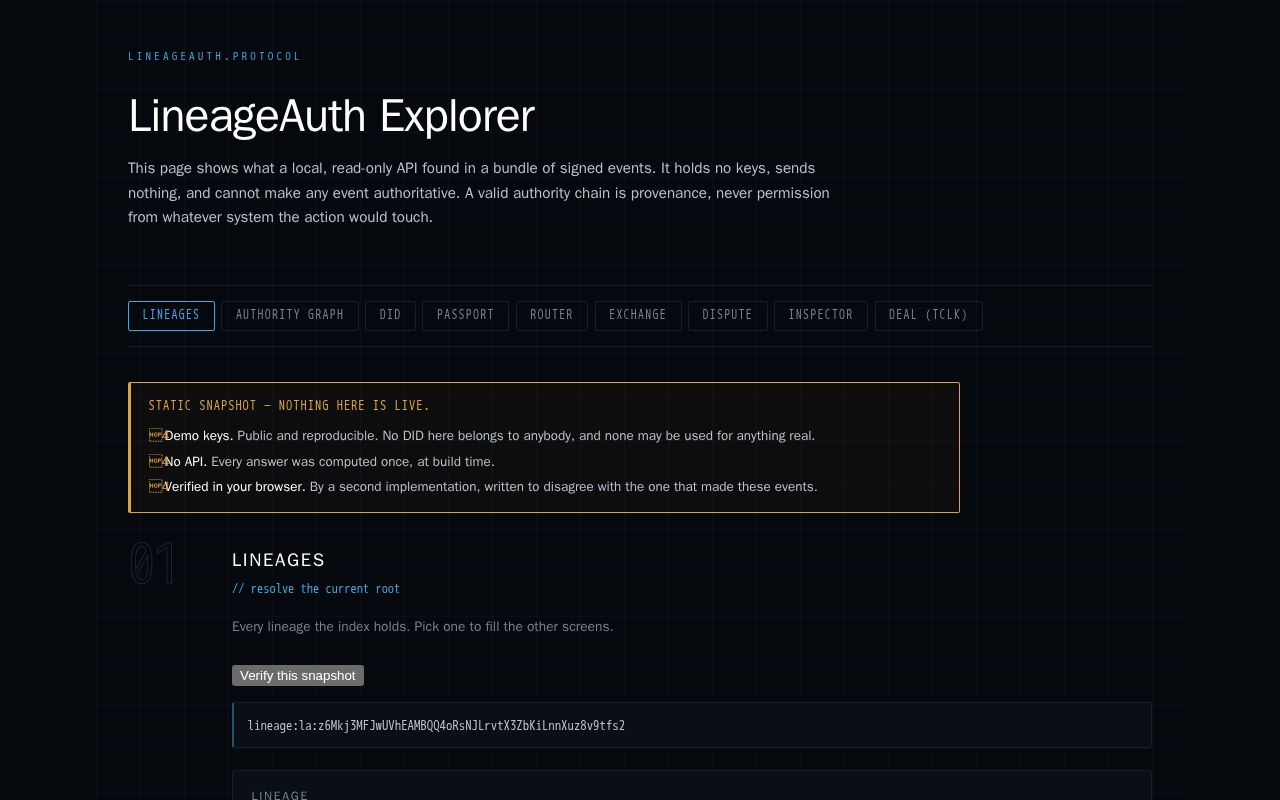Open the Dispute tab
Image resolution: width=1280 pixels, height=800 pixels.
pos(728,315)
